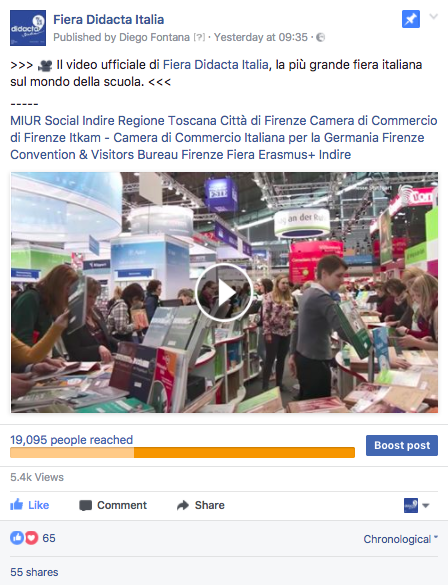Click the pinned post pin icon

tap(411, 19)
